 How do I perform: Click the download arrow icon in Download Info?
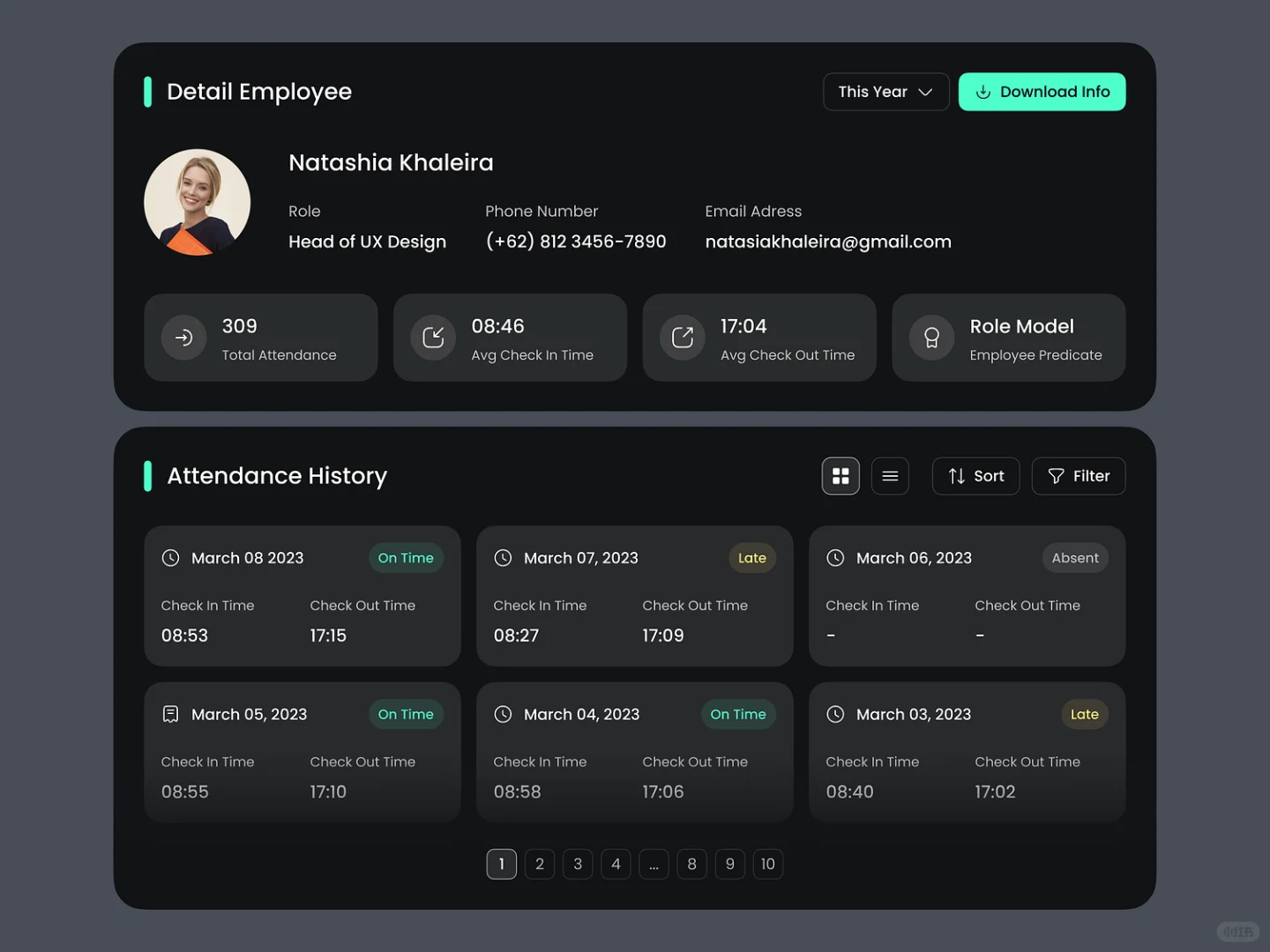[x=982, y=92]
